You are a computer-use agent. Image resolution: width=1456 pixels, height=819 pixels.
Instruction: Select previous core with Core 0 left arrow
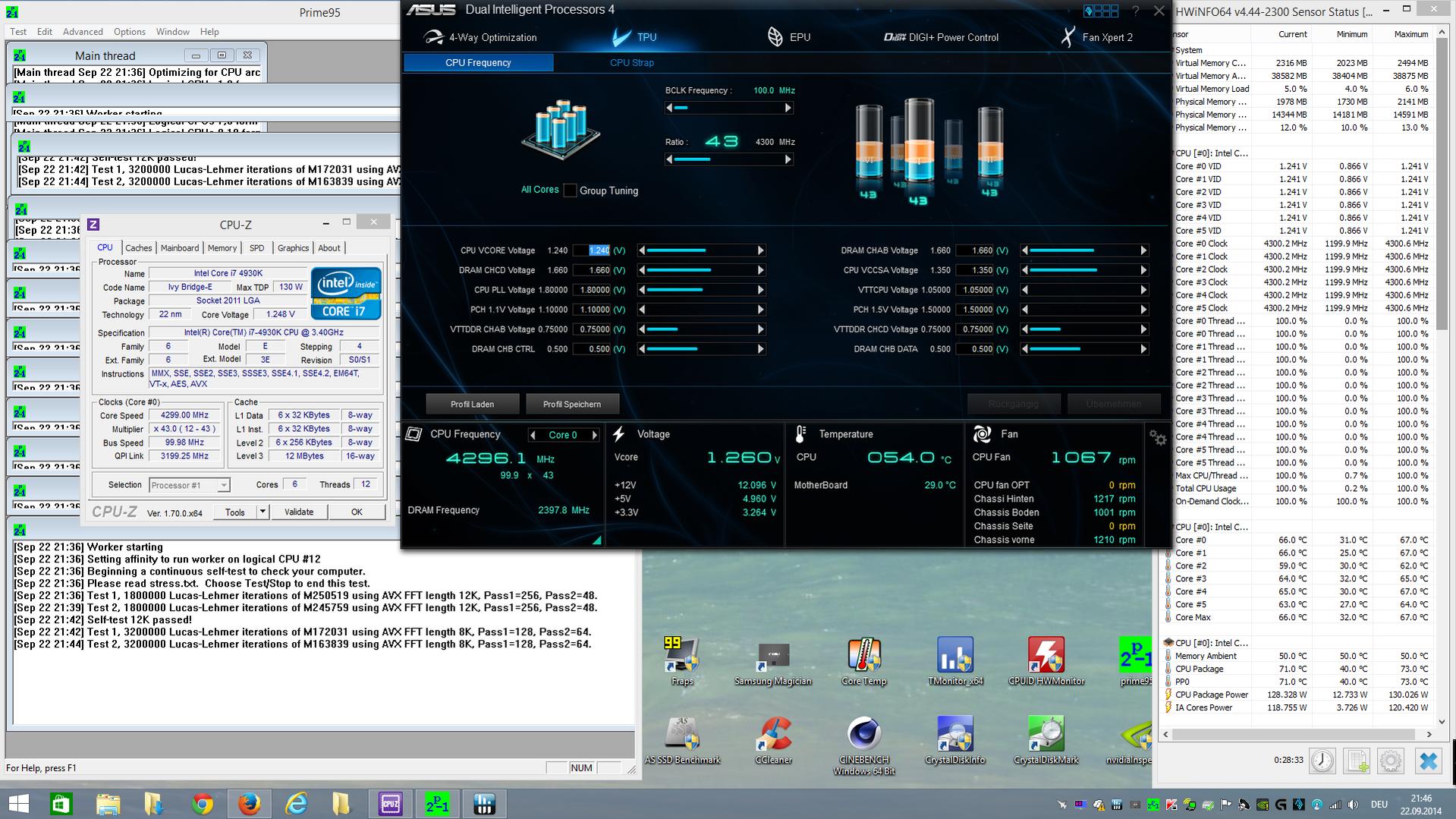click(533, 435)
